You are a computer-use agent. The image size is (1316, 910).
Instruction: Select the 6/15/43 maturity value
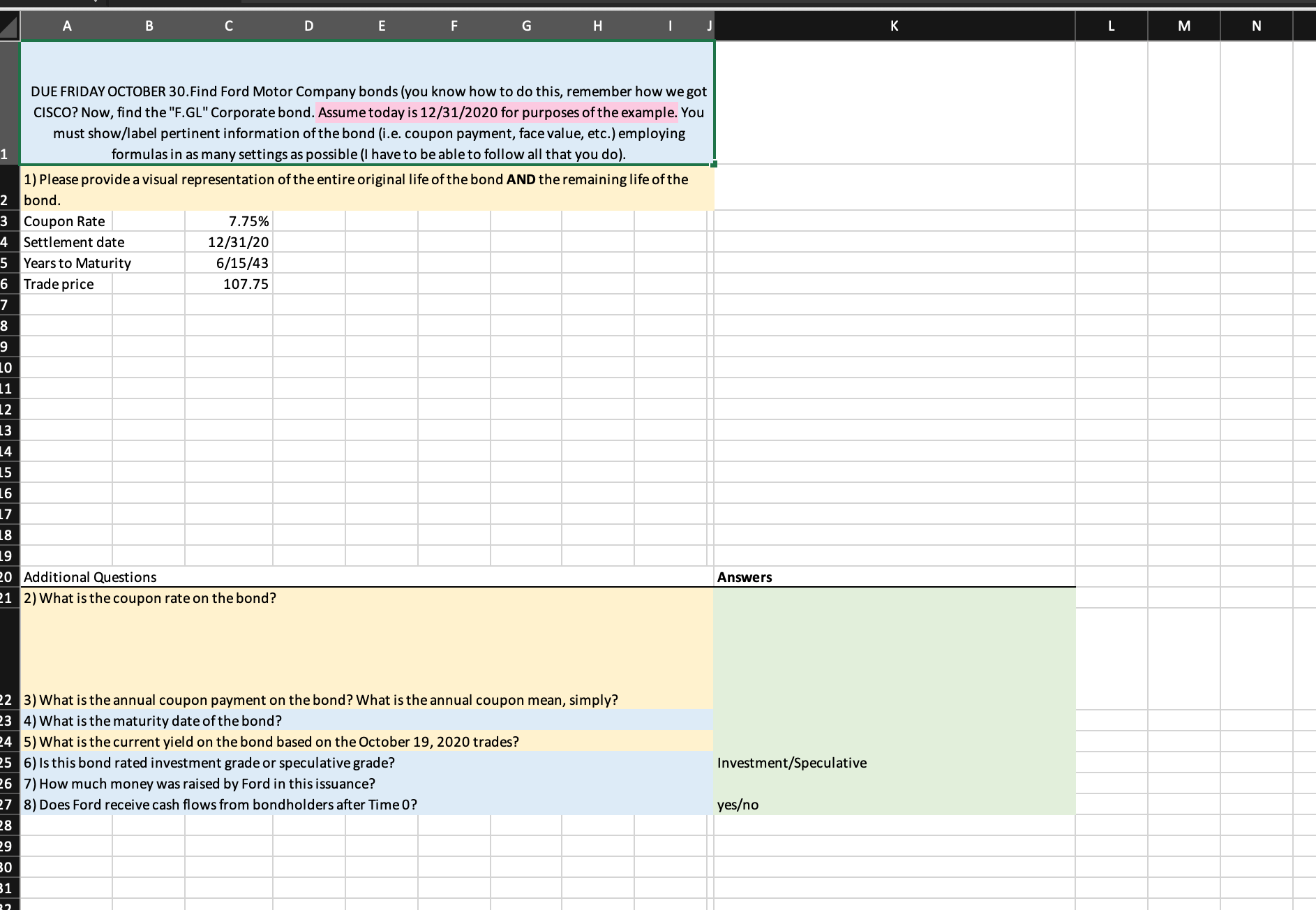click(229, 263)
